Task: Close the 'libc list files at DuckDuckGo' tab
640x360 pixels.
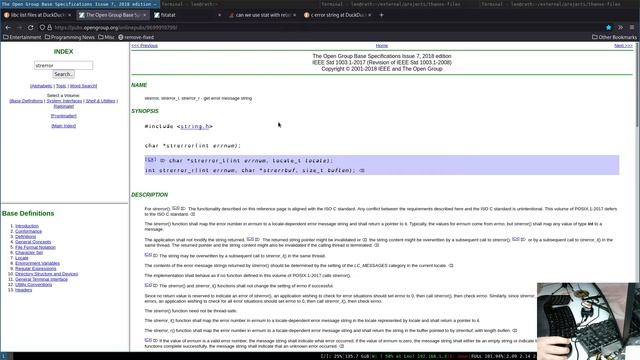Action: (x=69, y=15)
